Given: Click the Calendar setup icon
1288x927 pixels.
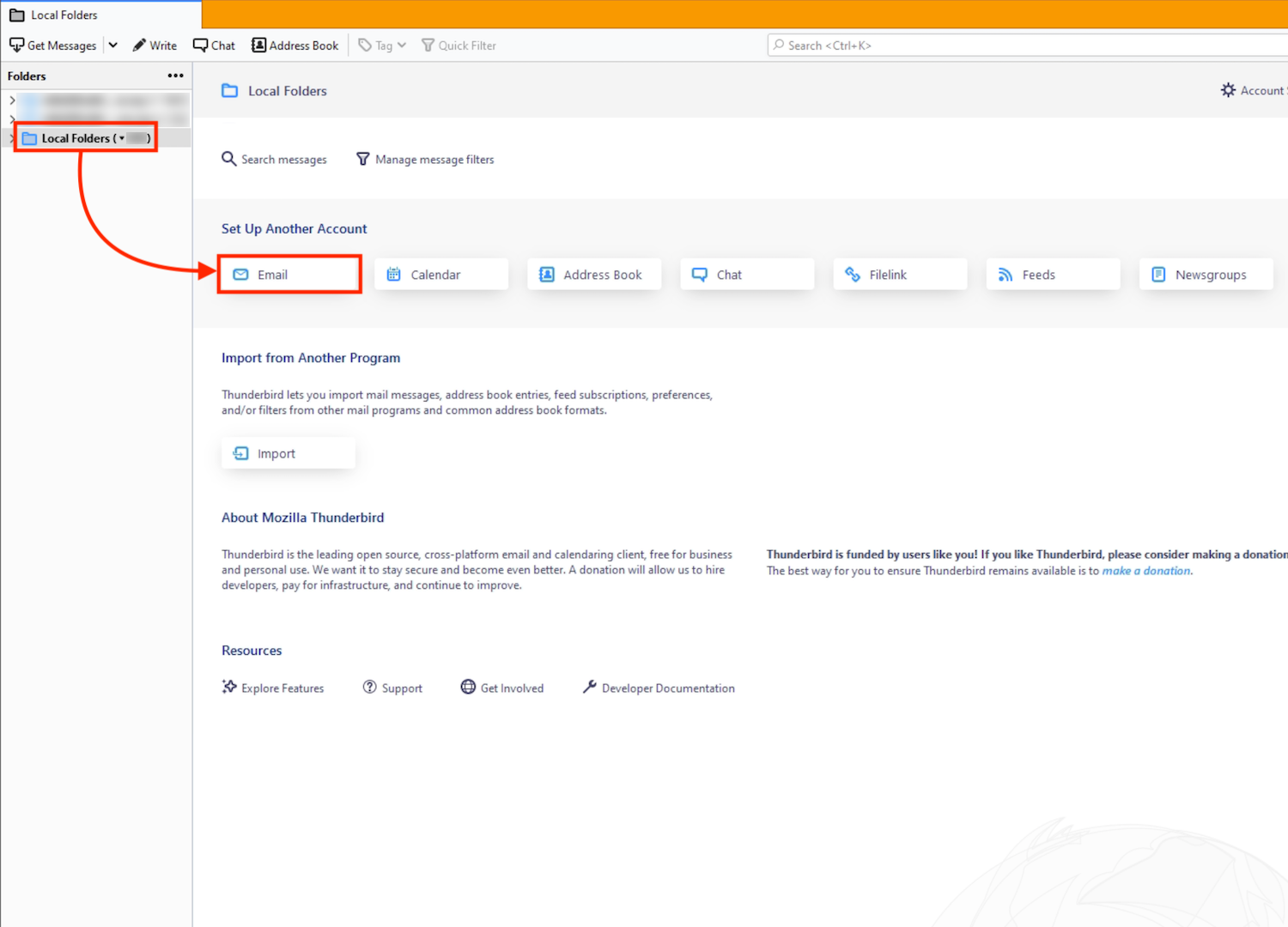Looking at the screenshot, I should pos(394,275).
